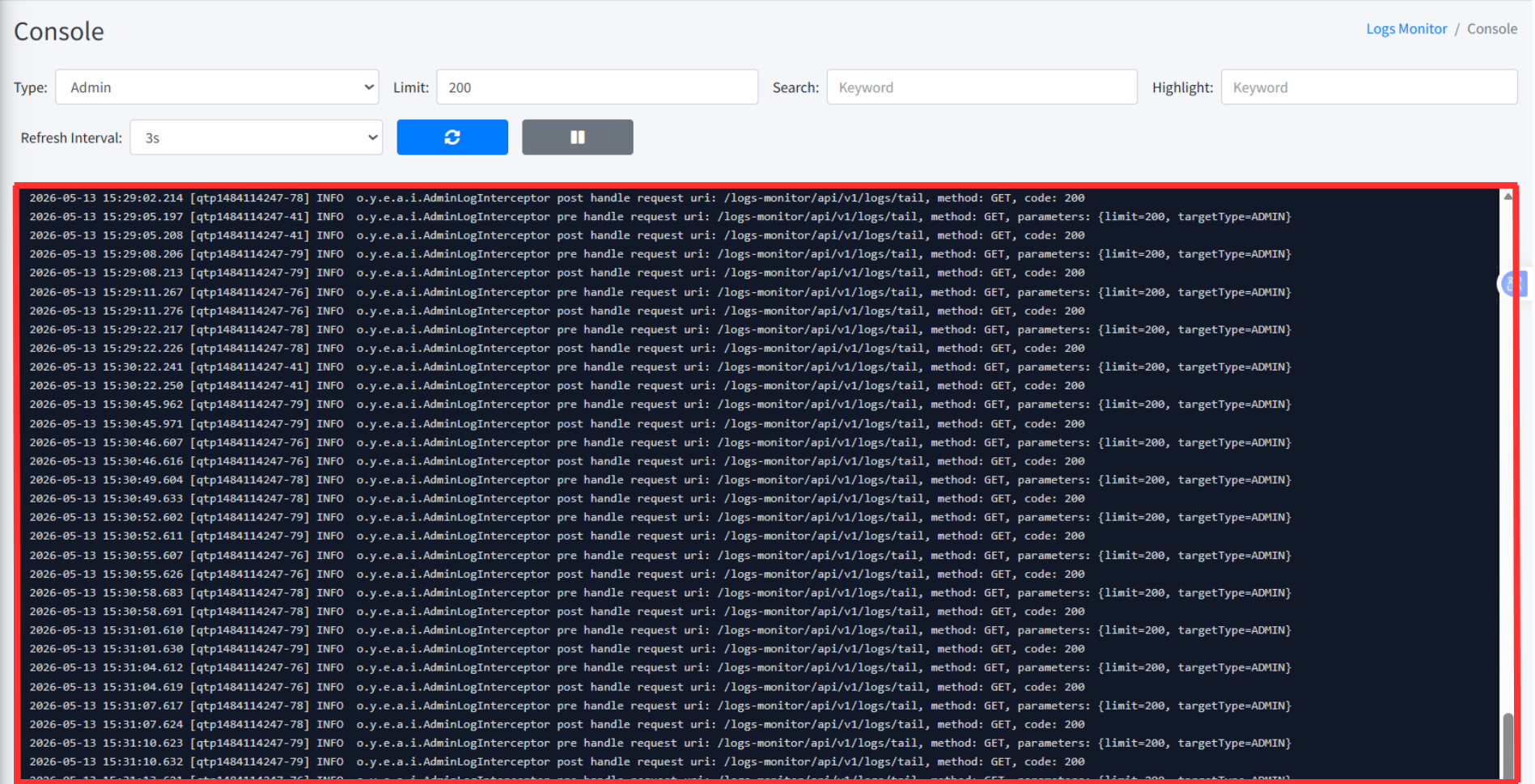Click the scrollbar up arrow in log console

[1507, 196]
